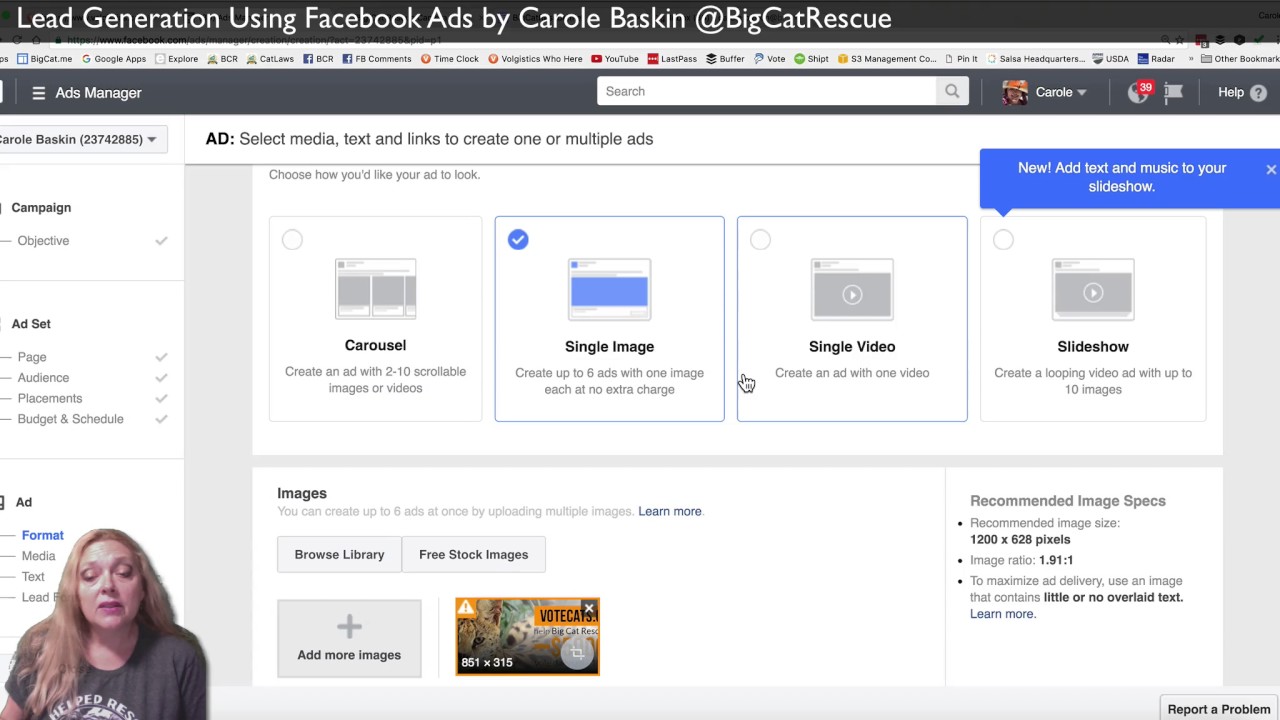
Task: Click Ad Set section heading
Action: (31, 324)
